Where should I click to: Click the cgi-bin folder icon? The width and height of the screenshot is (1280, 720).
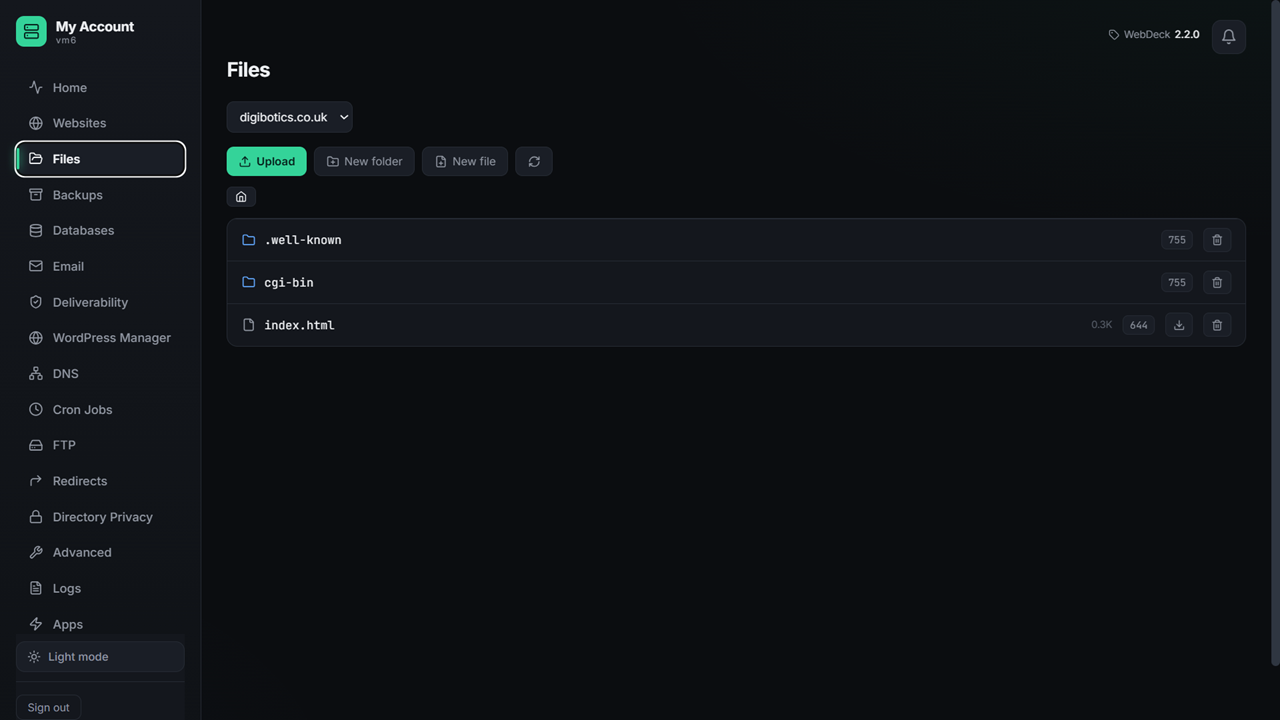249,282
